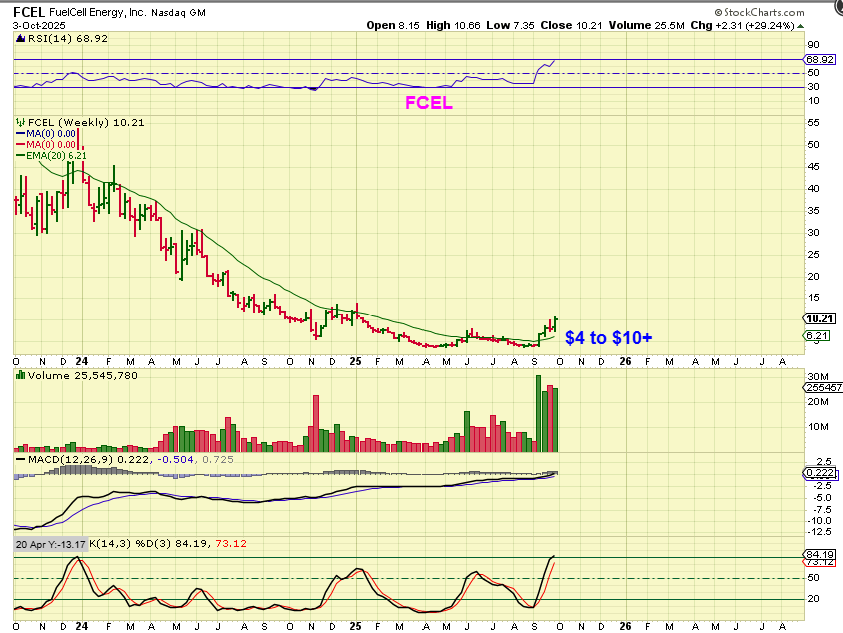Click the tall red volume bar in November 2024
843x633 pixels.
(x=316, y=423)
